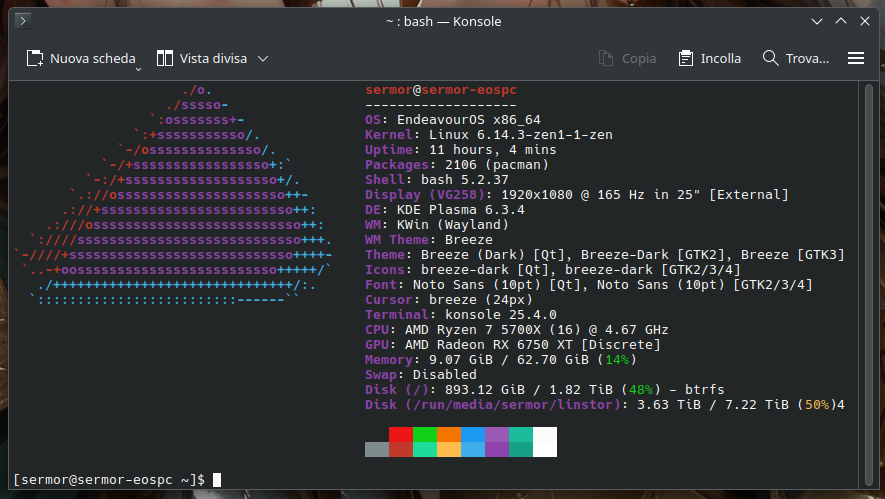Click the CPU text 'AMD Ryzen 7 5700X'
The height and width of the screenshot is (499, 885).
click(472, 330)
